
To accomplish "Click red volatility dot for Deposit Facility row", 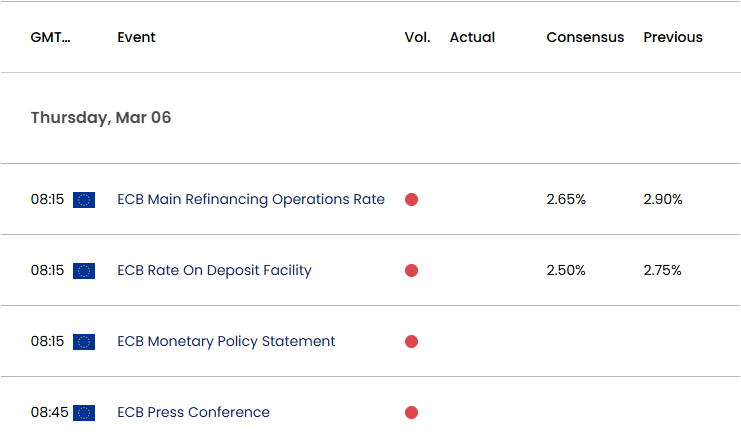I will pos(411,271).
